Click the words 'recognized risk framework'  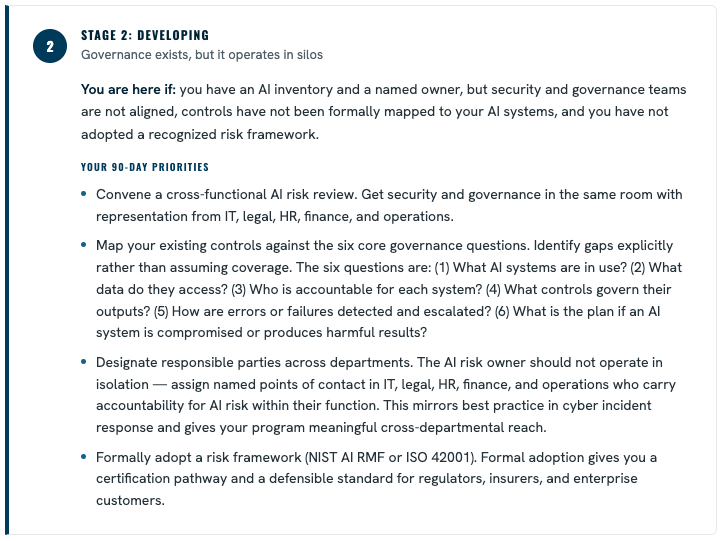point(233,134)
